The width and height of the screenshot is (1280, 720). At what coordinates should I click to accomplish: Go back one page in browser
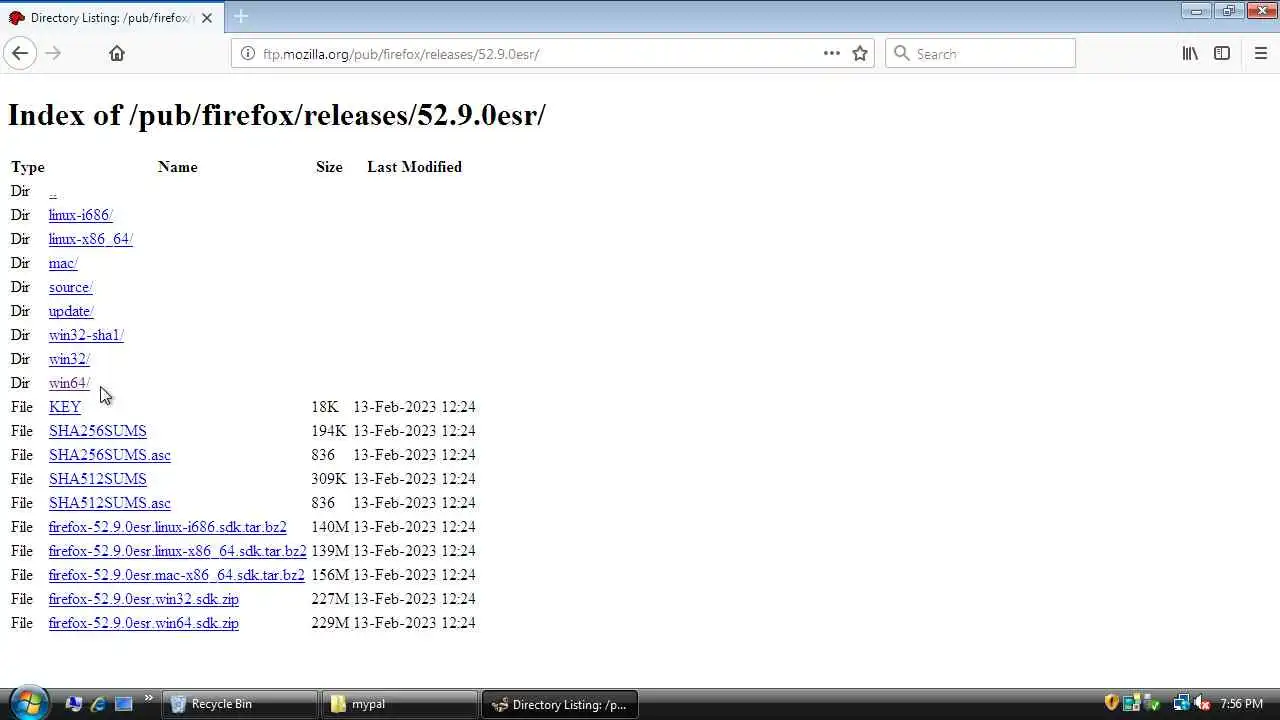point(20,54)
